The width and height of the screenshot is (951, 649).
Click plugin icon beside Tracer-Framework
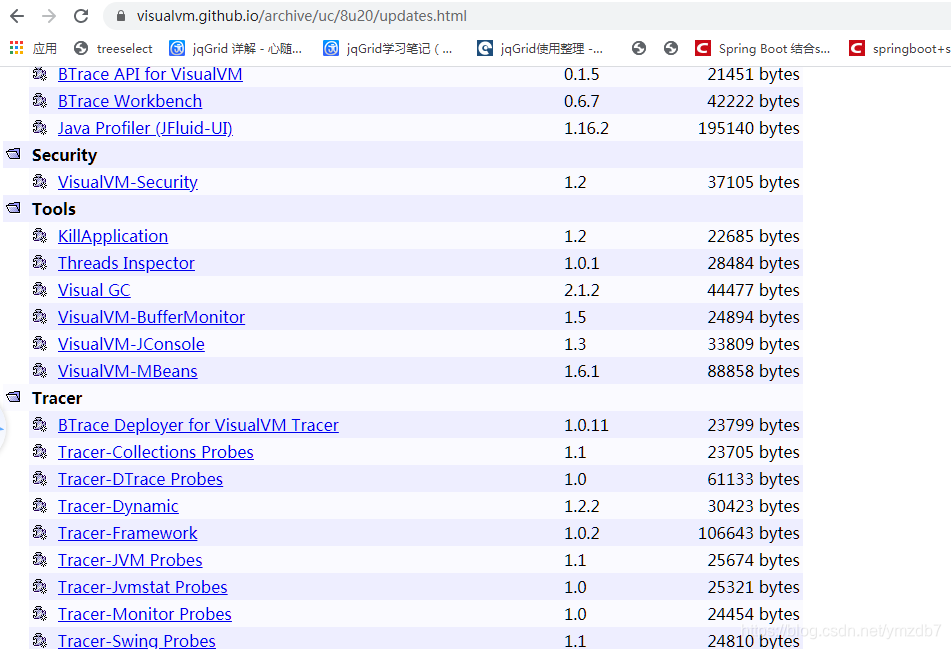click(40, 532)
